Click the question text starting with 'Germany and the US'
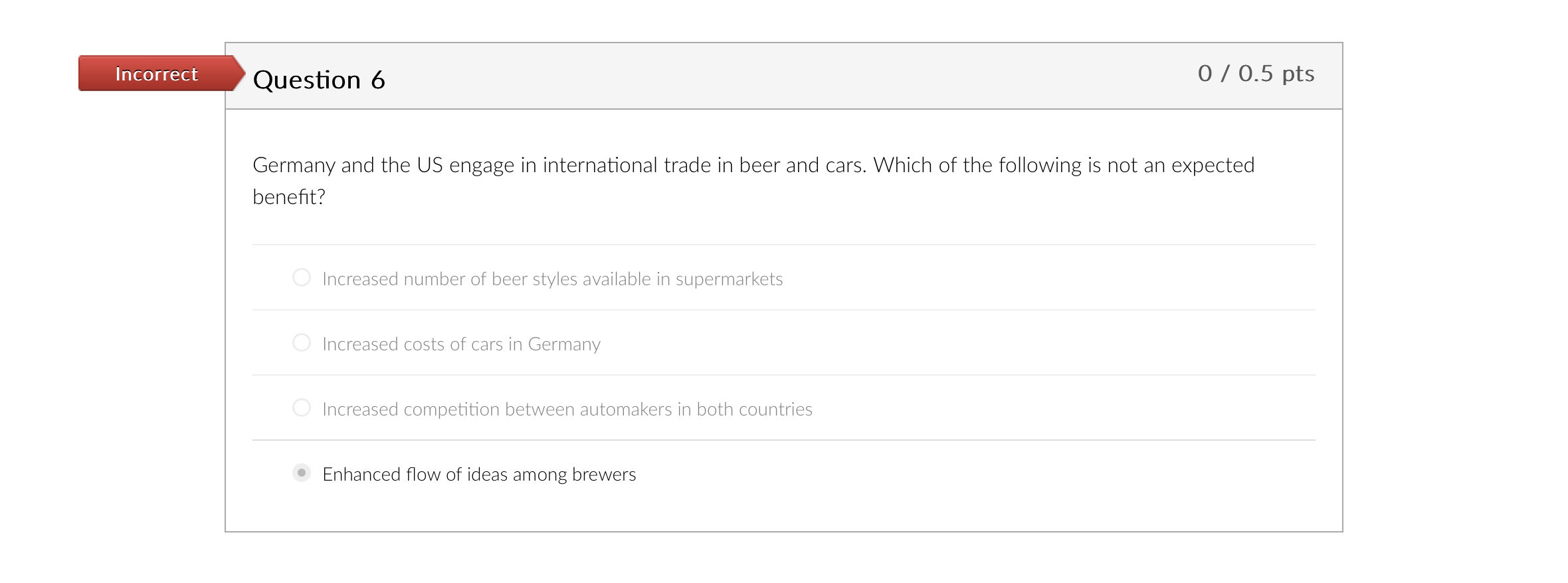 coord(753,165)
